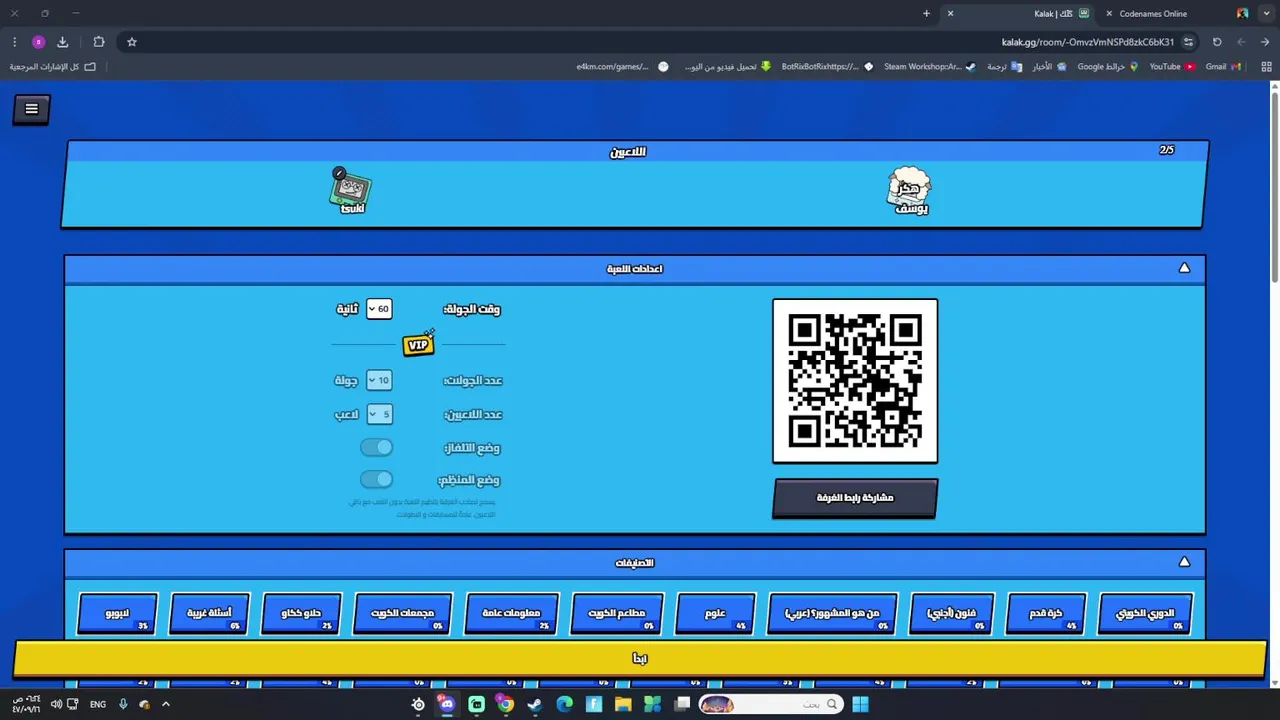This screenshot has height=720, width=1280.
Task: Open the hamburger menu on the Kalak page
Action: (31, 109)
